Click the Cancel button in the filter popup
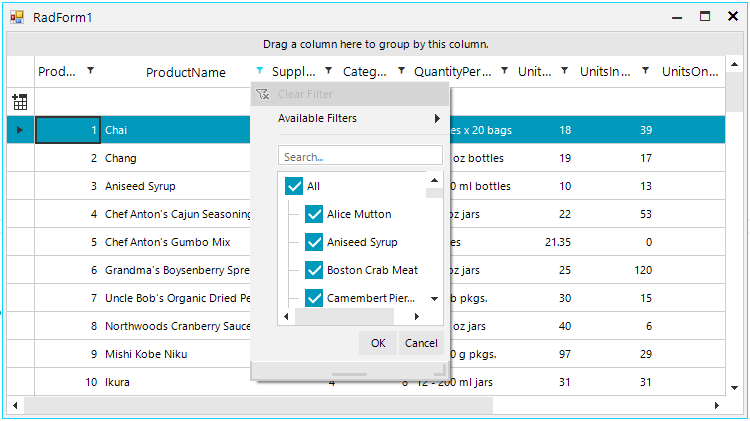 [x=421, y=343]
